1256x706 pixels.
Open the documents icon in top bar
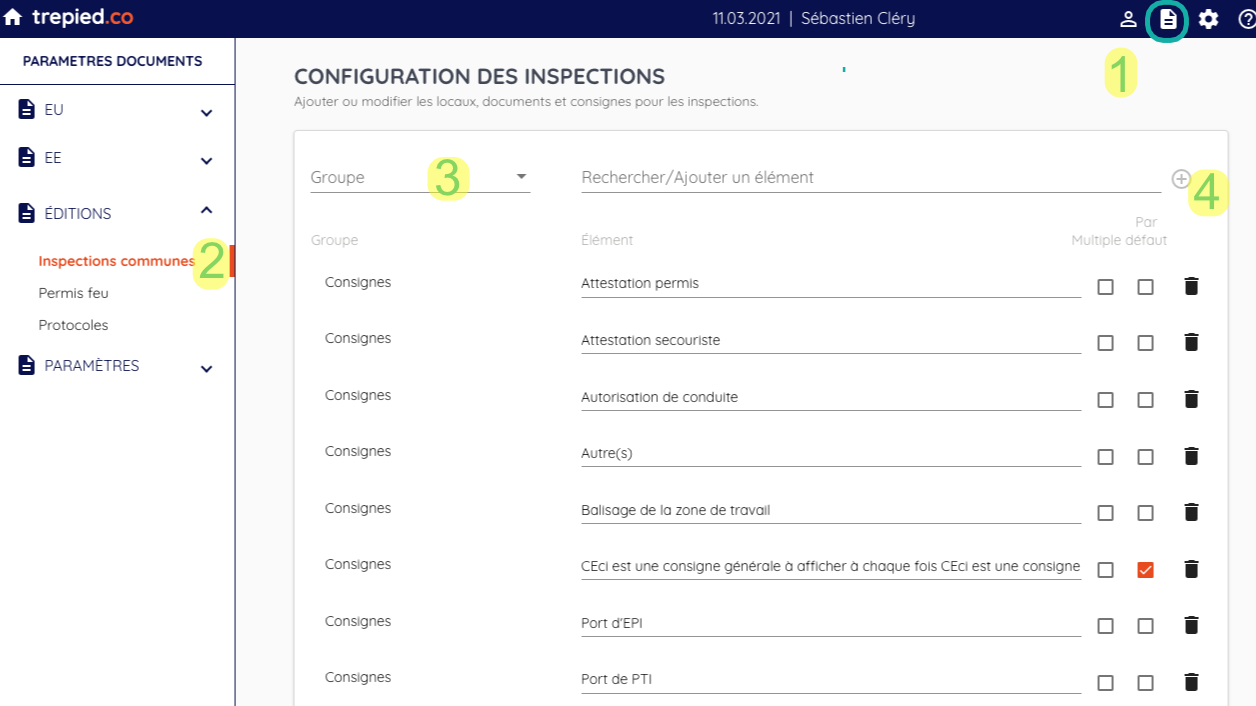tap(1167, 19)
